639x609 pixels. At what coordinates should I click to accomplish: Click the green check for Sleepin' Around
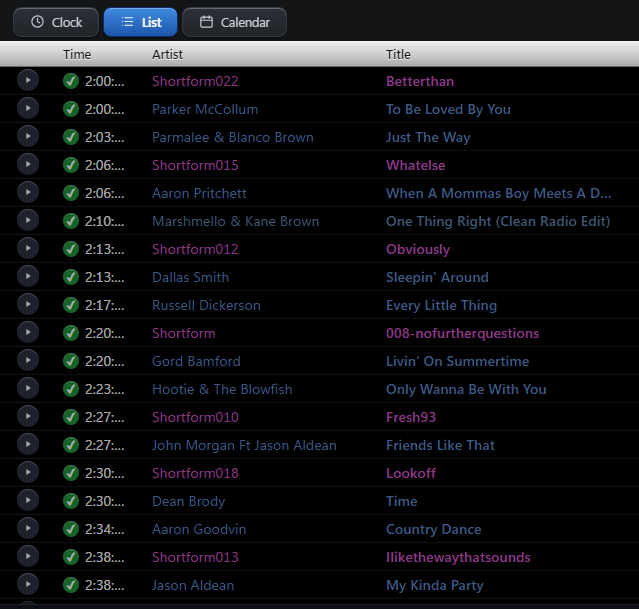(71, 277)
